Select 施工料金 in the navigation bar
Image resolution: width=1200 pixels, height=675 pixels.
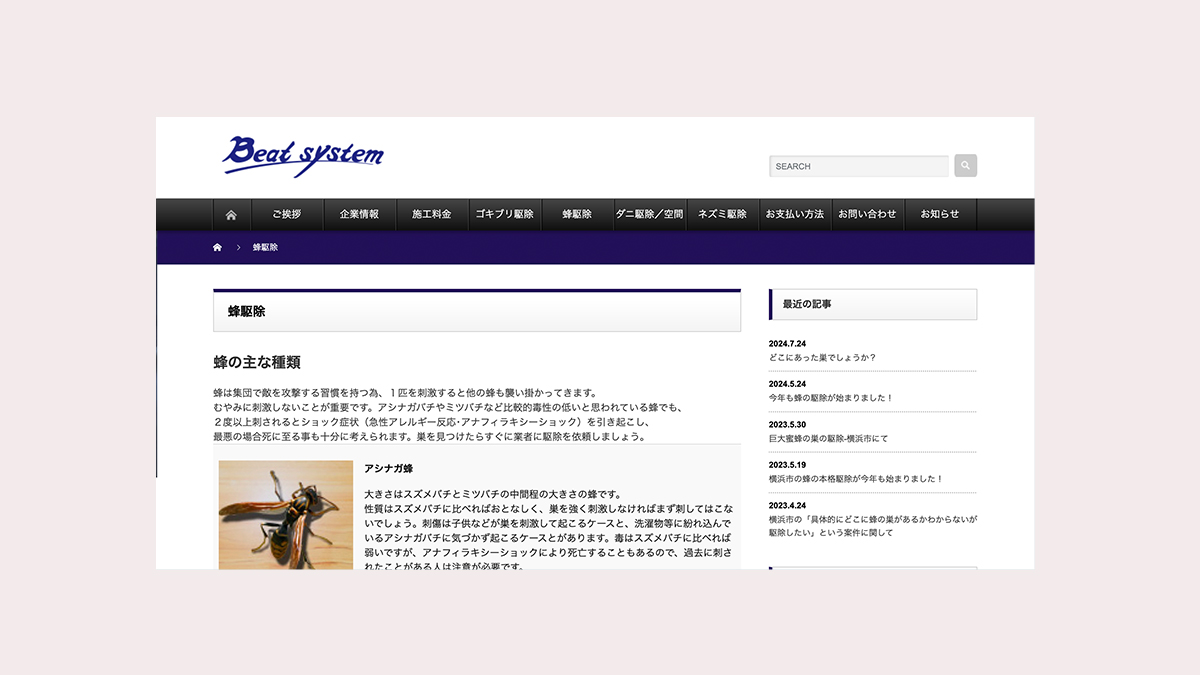pos(432,215)
